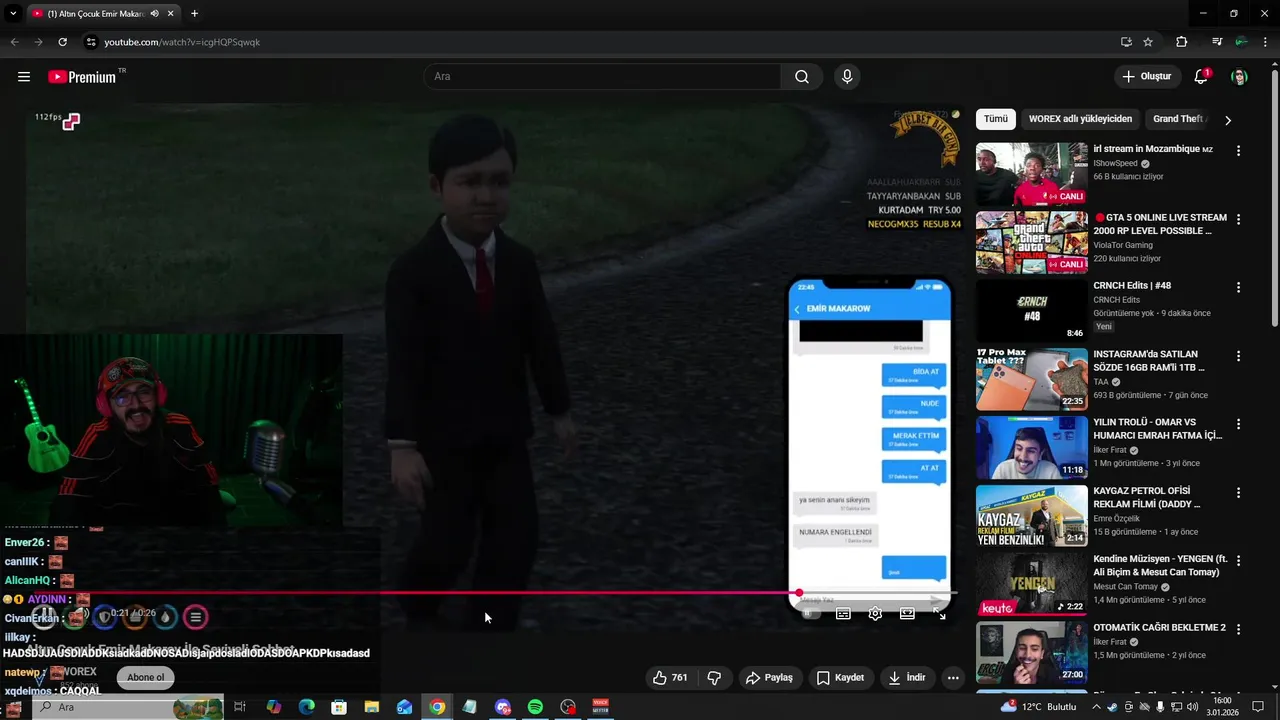This screenshot has height=720, width=1280.
Task: Open the weather 12°C Bulutlu widget
Action: pyautogui.click(x=1038, y=707)
